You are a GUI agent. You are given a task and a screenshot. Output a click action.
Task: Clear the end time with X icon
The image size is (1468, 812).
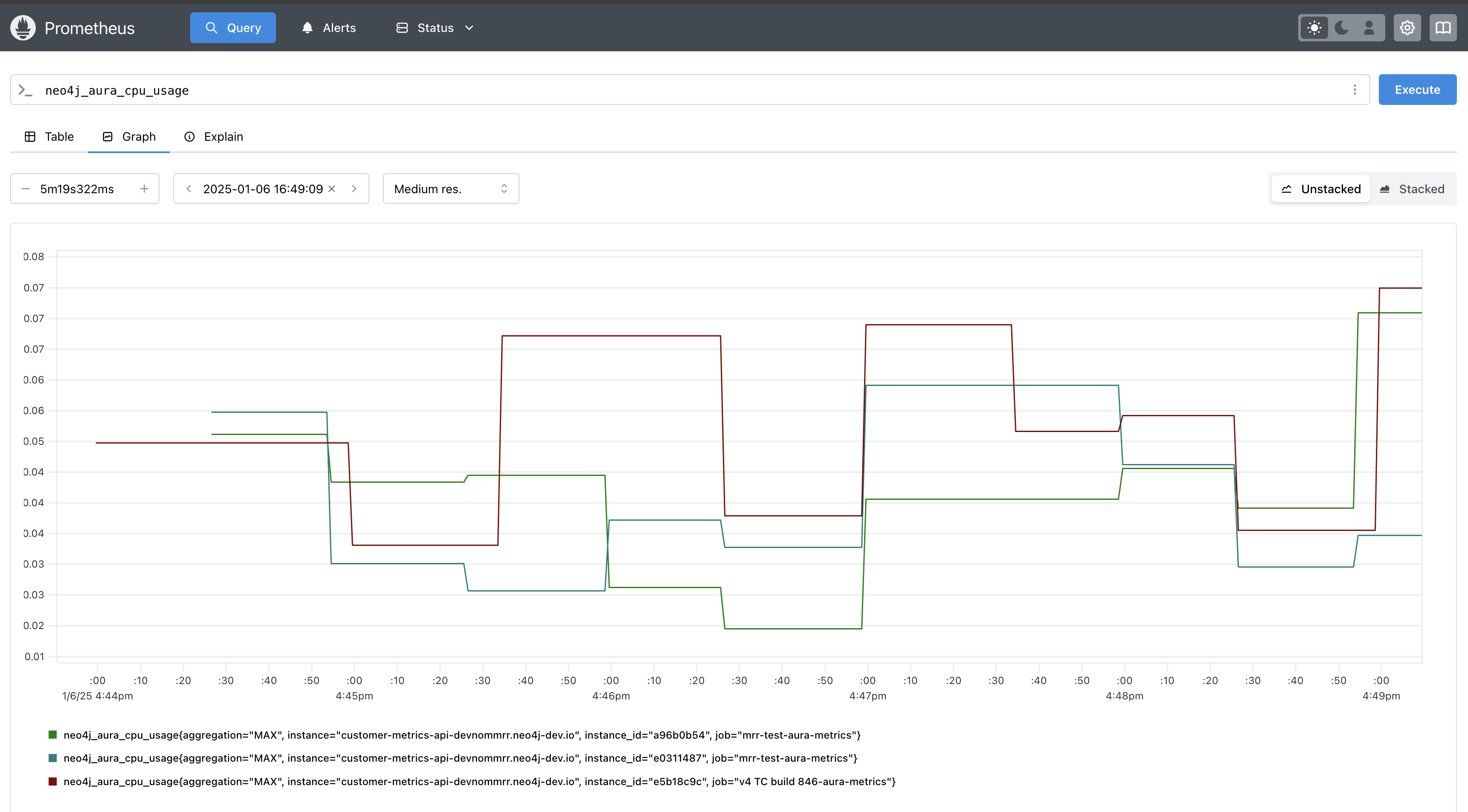pos(332,188)
